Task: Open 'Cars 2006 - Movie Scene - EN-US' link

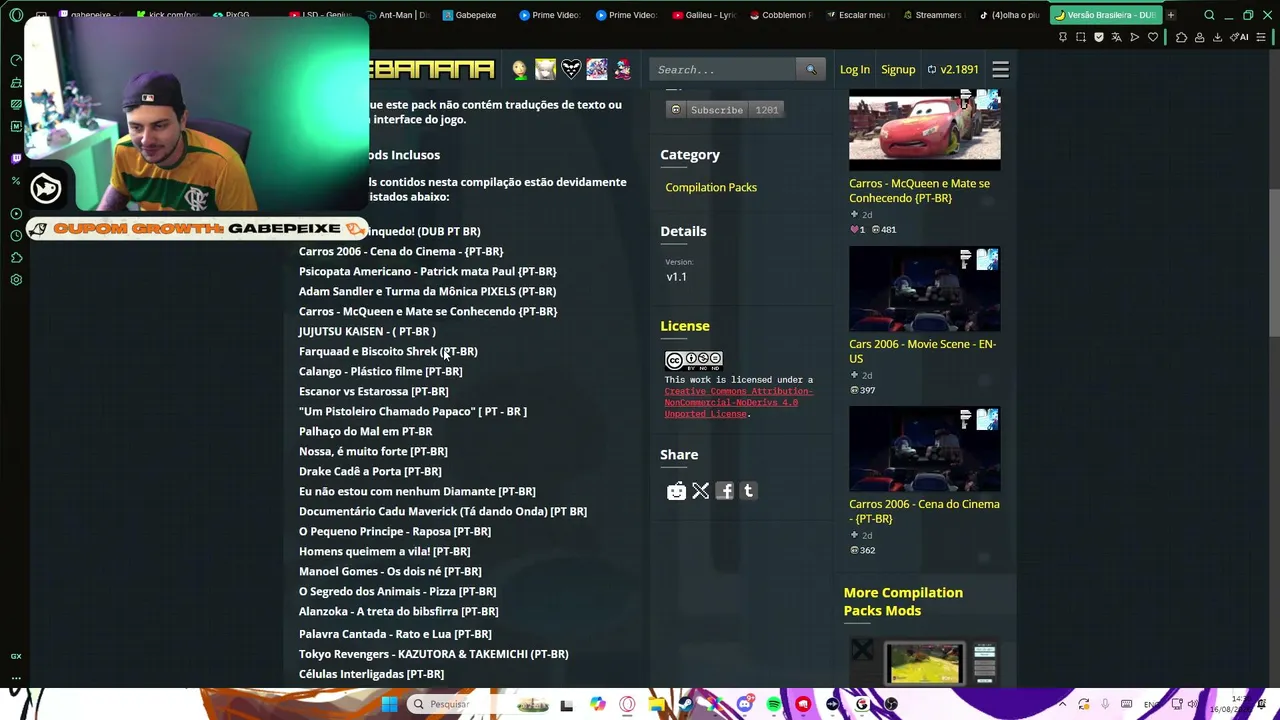Action: click(922, 351)
